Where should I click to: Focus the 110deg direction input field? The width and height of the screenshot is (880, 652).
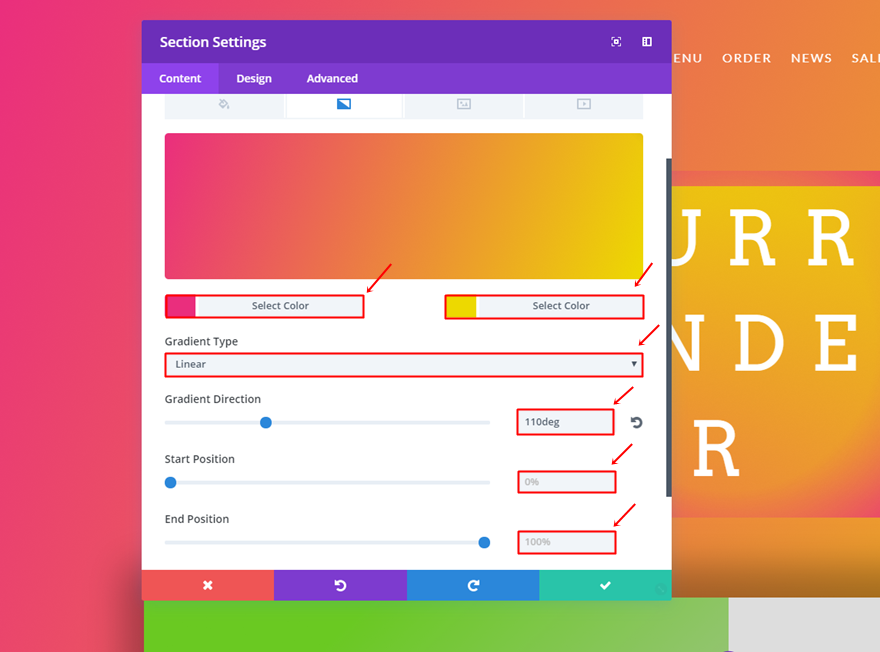click(x=565, y=422)
